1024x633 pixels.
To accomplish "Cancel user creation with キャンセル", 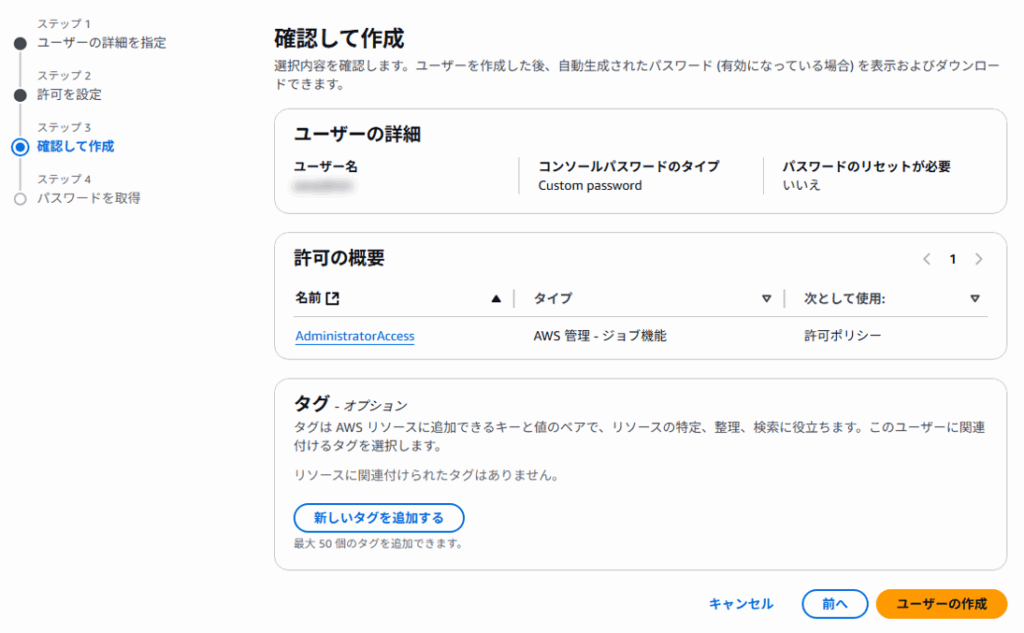I will [741, 604].
